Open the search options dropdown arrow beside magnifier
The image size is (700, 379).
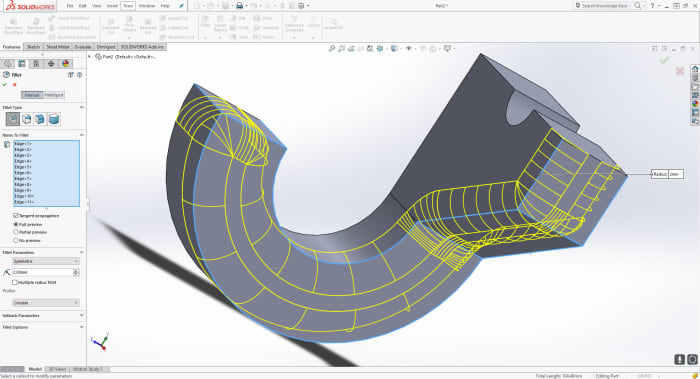644,6
